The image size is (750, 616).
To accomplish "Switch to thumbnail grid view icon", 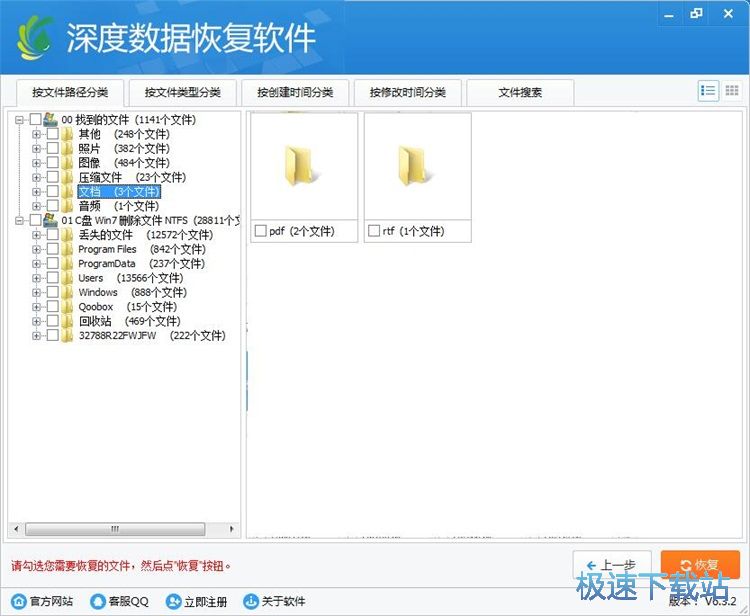I will (x=731, y=90).
